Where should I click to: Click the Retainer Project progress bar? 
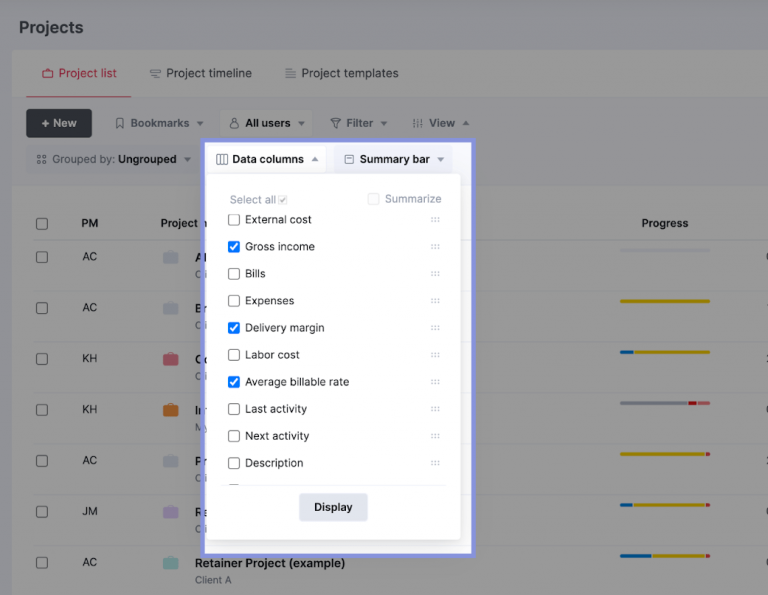[664, 556]
